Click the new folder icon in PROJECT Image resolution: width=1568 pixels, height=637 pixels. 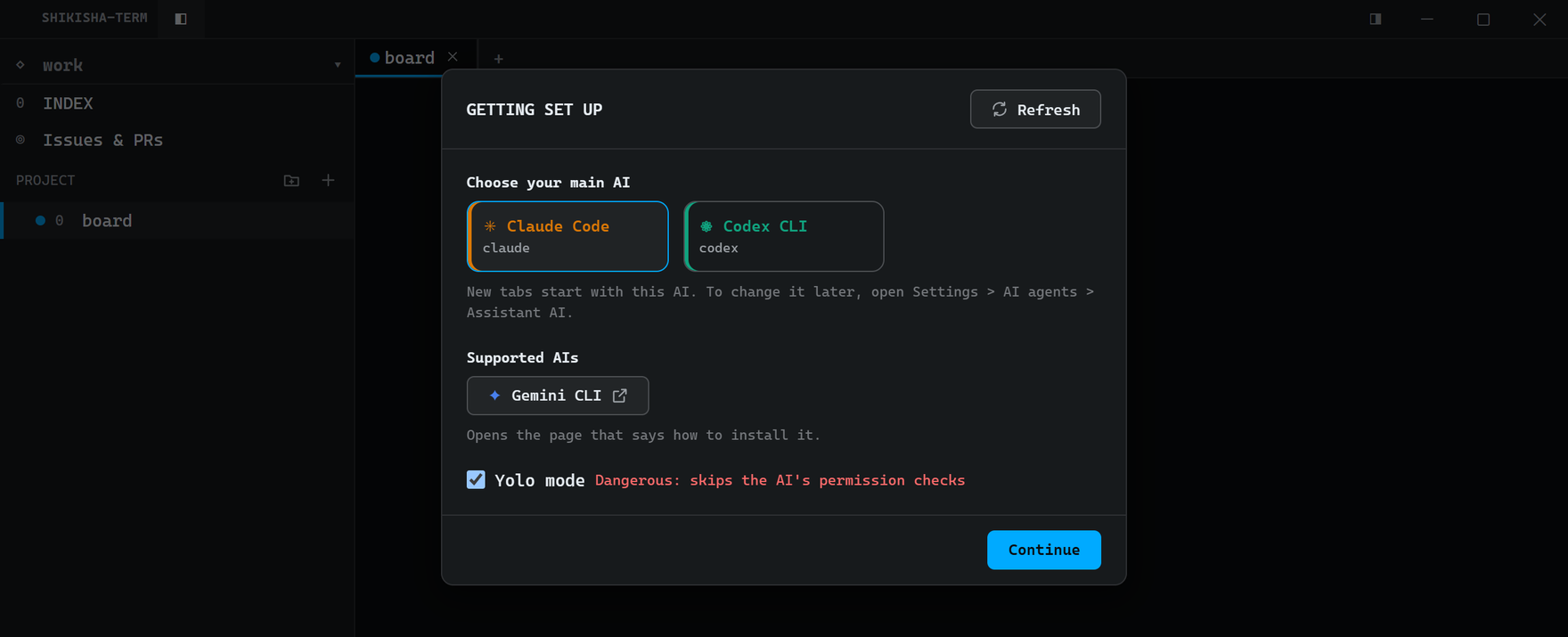pyautogui.click(x=291, y=180)
